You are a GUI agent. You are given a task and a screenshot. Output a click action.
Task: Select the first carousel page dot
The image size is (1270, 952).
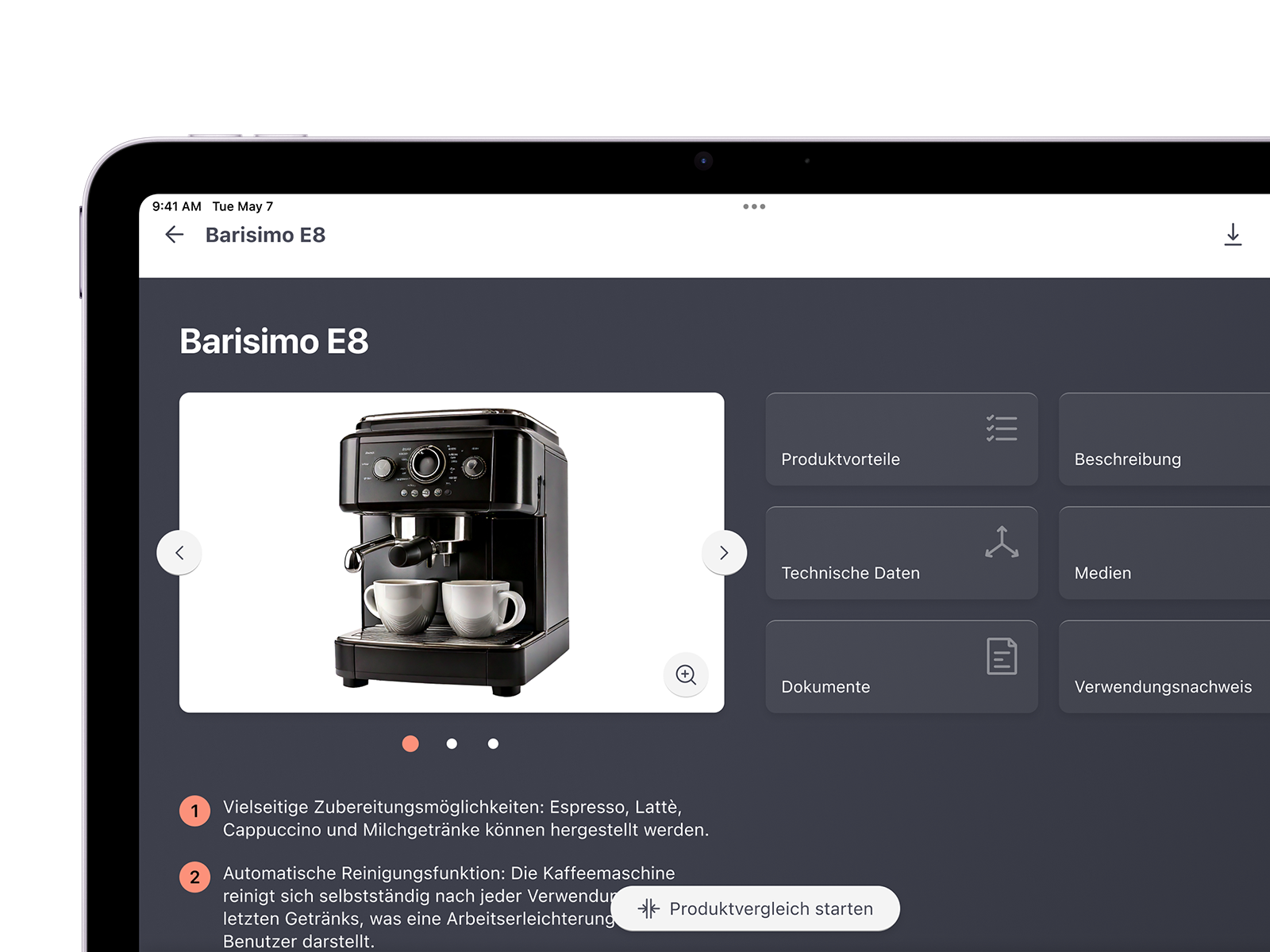410,743
